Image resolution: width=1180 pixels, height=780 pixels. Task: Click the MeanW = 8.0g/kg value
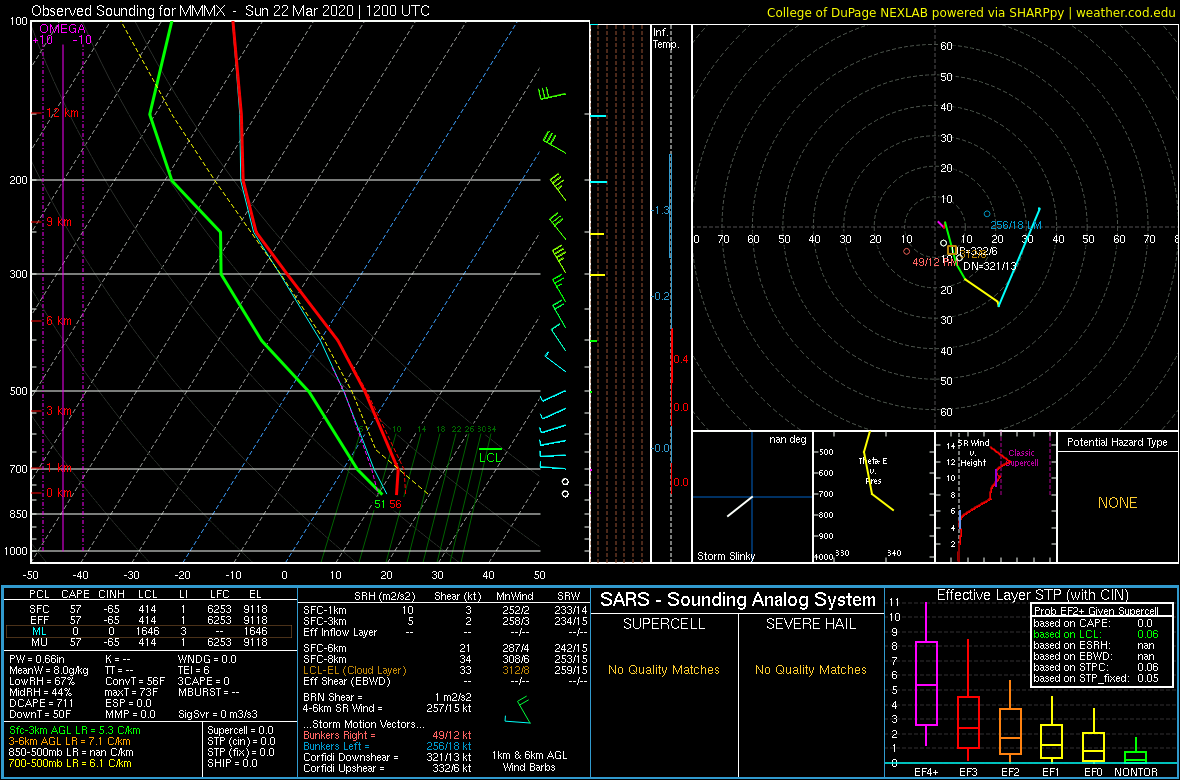click(x=50, y=670)
